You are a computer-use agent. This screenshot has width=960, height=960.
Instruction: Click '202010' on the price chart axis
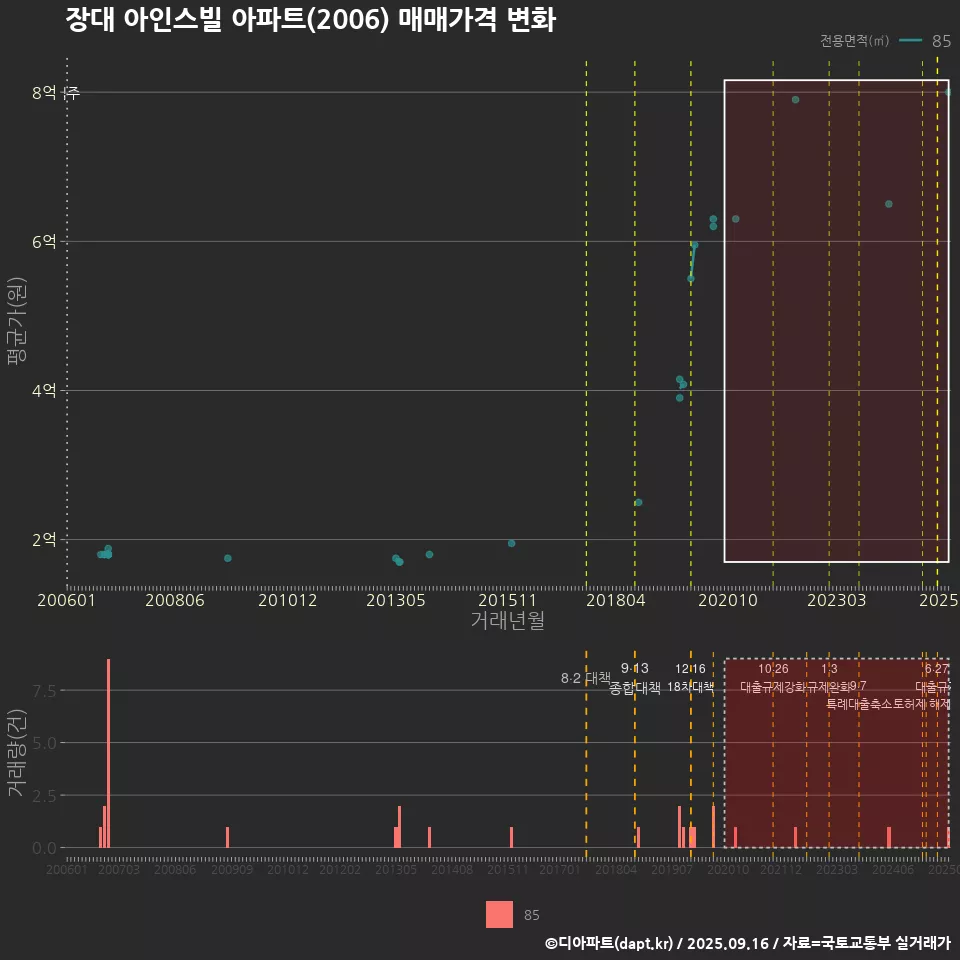click(728, 600)
